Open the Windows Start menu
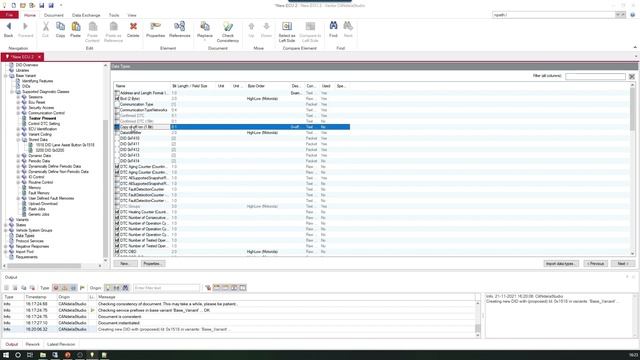The image size is (640, 360). click(6, 355)
